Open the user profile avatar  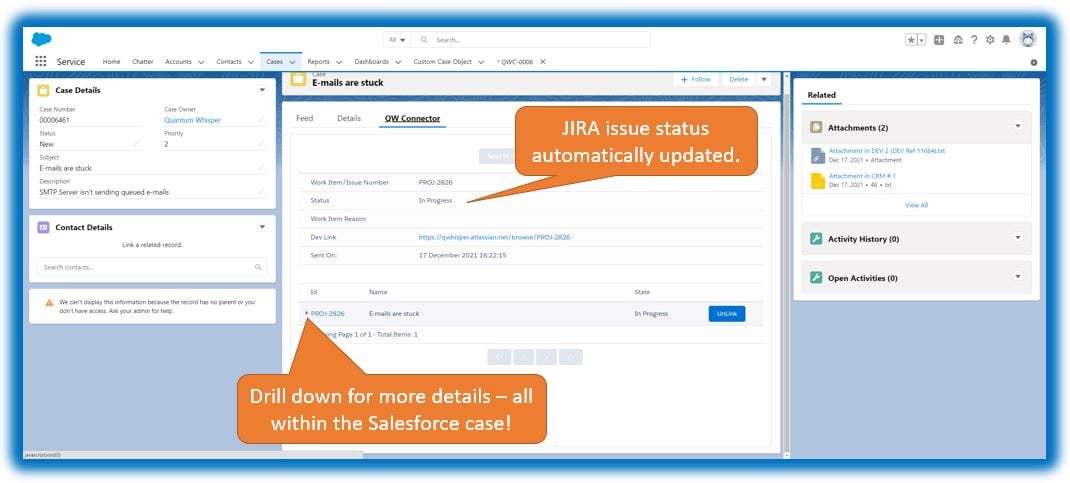coord(1028,40)
